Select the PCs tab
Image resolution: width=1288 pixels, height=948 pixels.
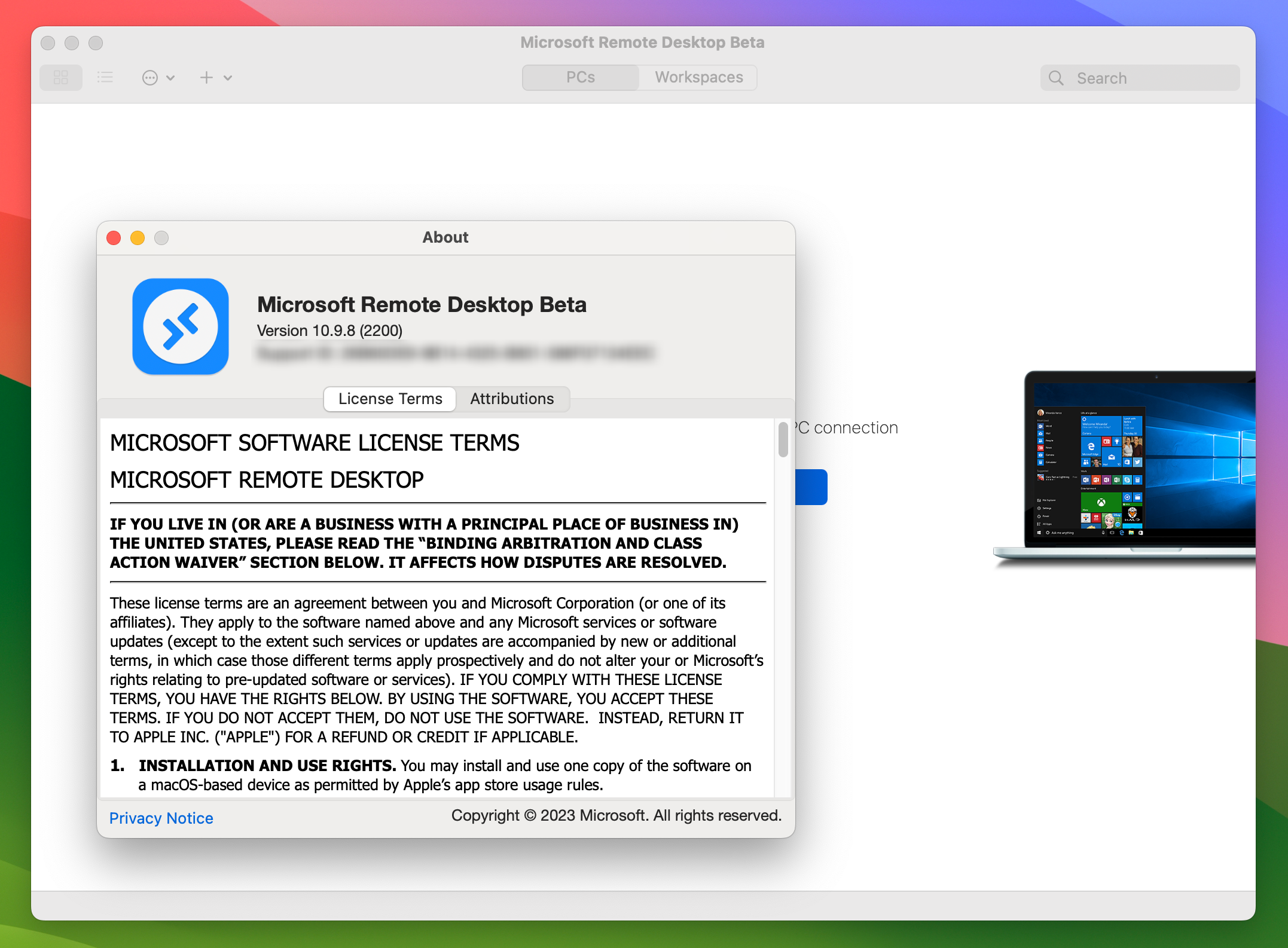tap(580, 78)
